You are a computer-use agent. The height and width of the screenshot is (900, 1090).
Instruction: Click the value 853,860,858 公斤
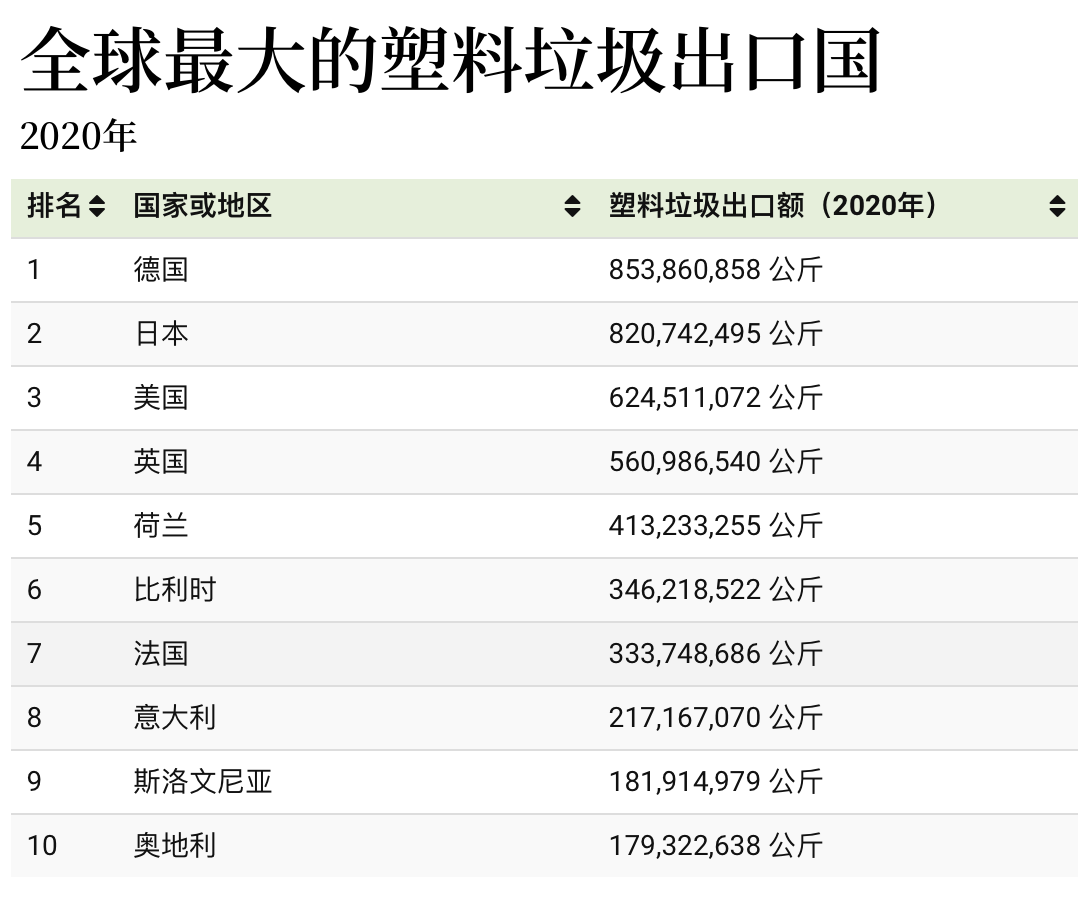coord(715,270)
